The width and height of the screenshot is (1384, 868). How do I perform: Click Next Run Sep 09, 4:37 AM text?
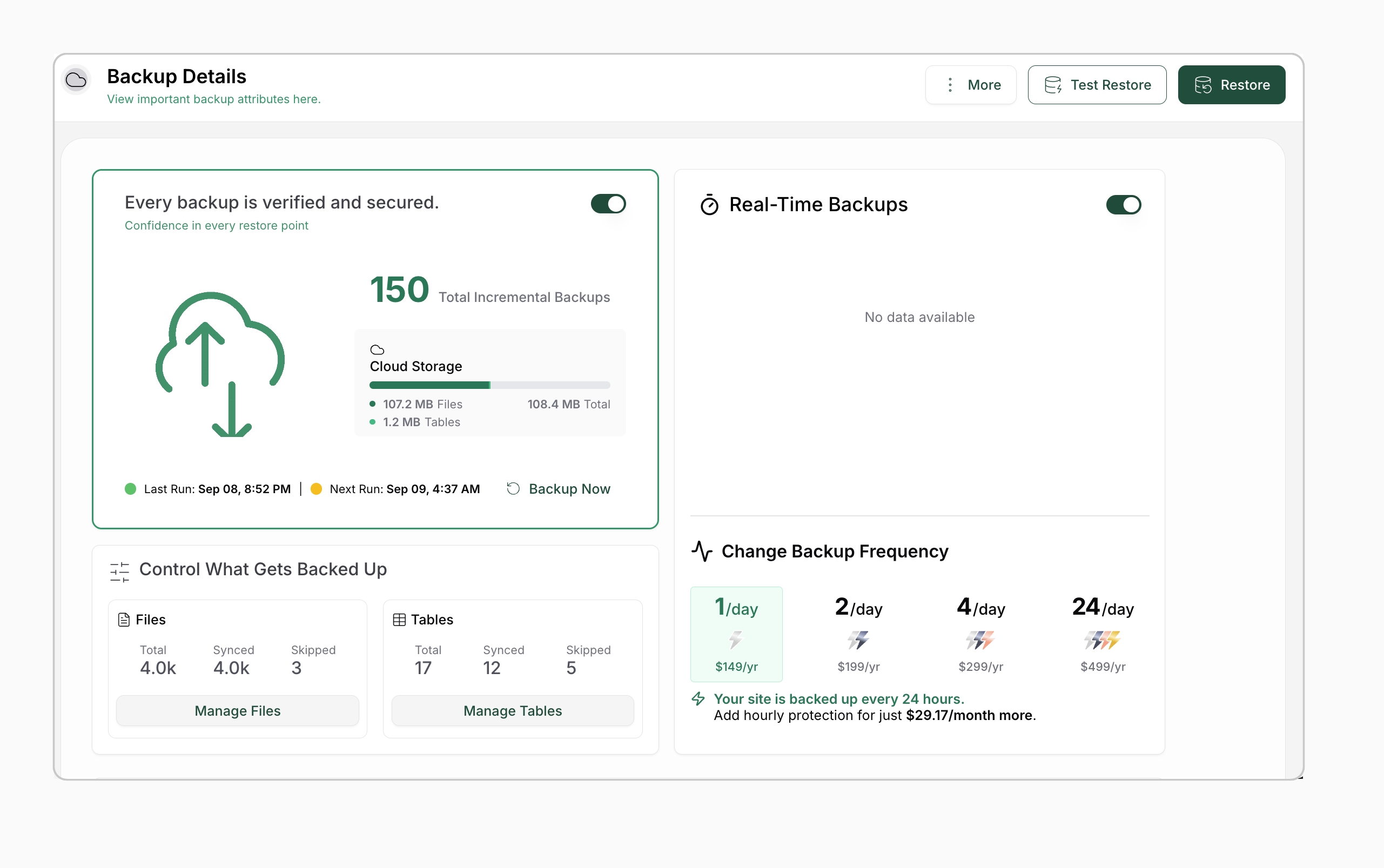tap(405, 488)
